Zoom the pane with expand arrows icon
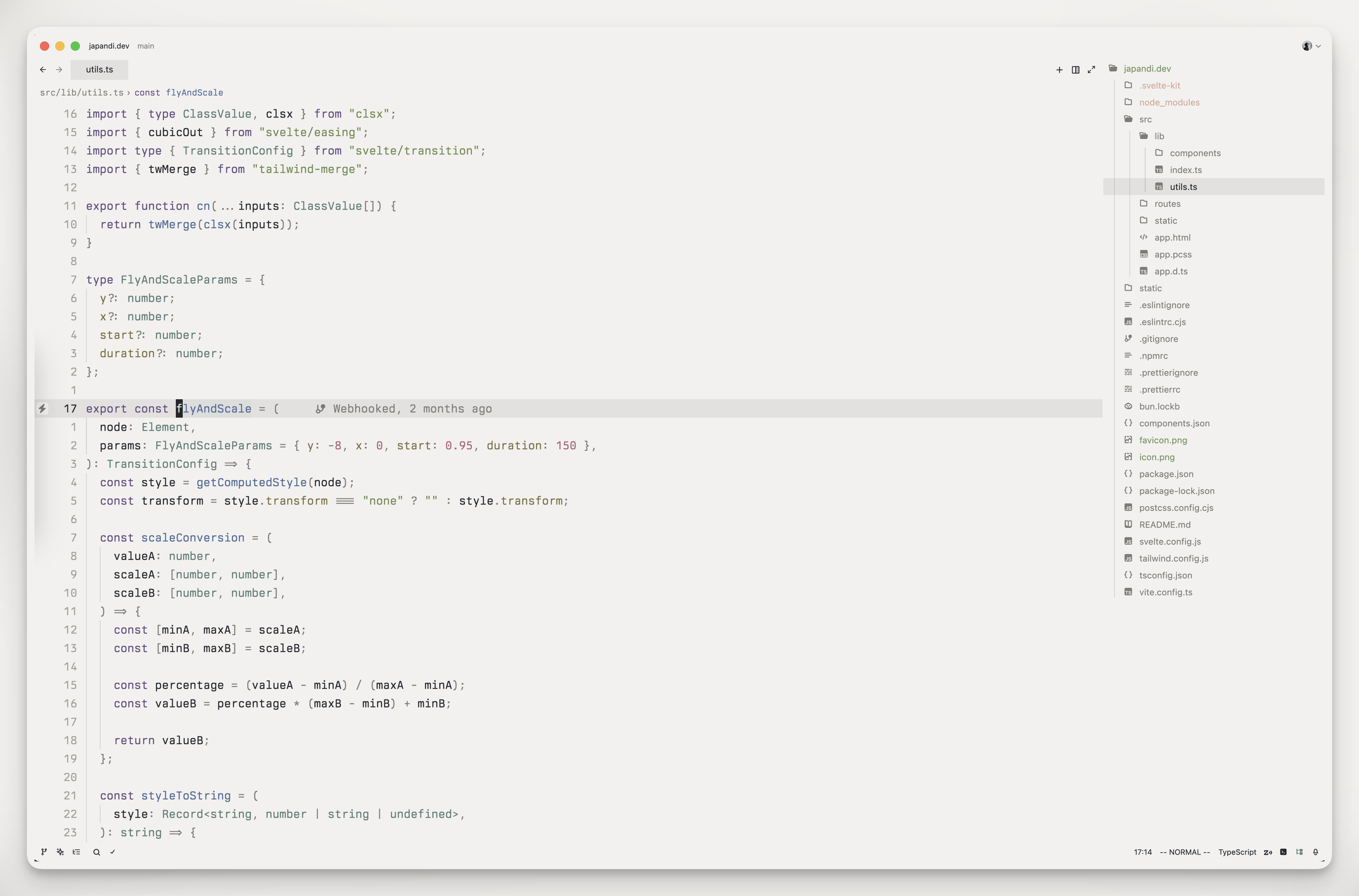1359x896 pixels. tap(1091, 70)
